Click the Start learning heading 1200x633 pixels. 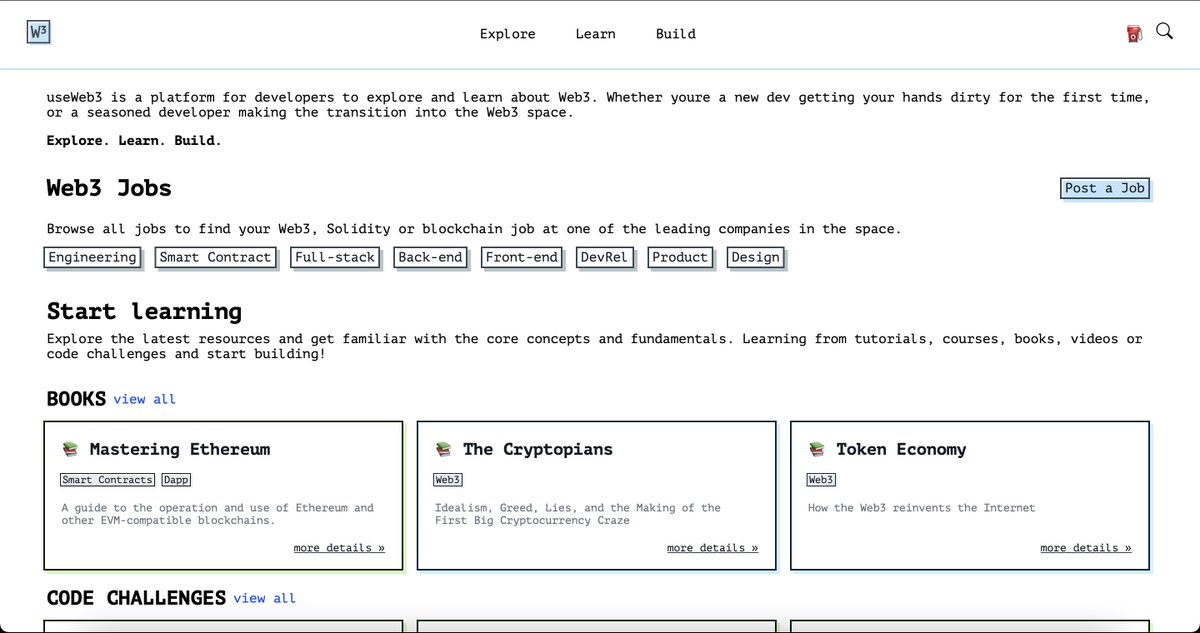(144, 311)
